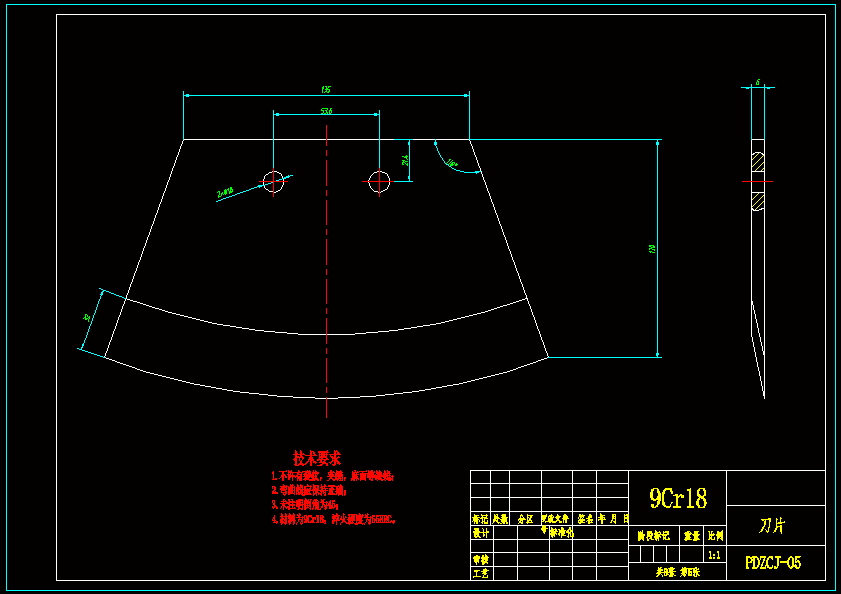Screen dimensions: 841x594
Task: Click the 审核 row label in title block
Action: (481, 559)
